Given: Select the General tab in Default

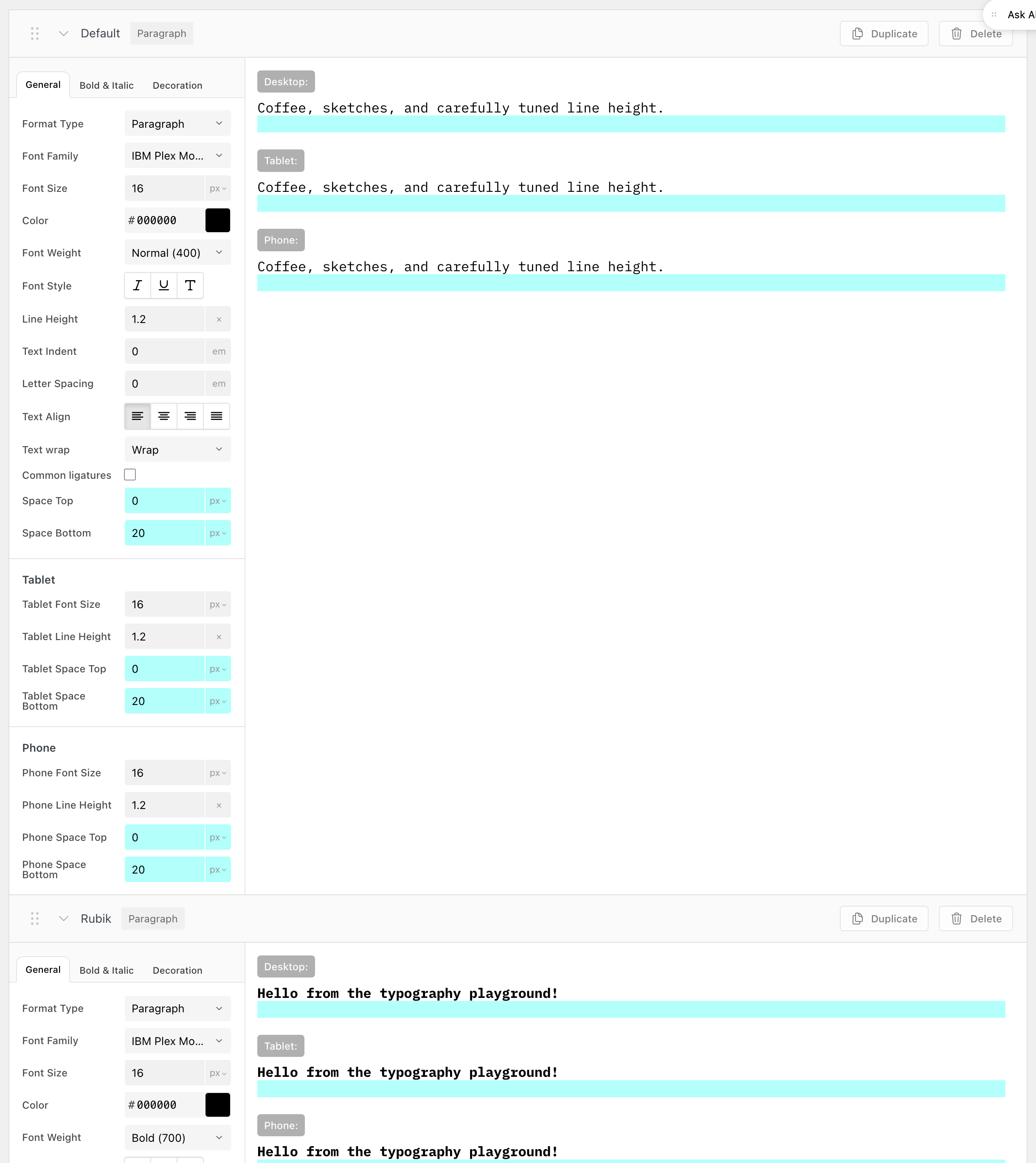Looking at the screenshot, I should [43, 85].
